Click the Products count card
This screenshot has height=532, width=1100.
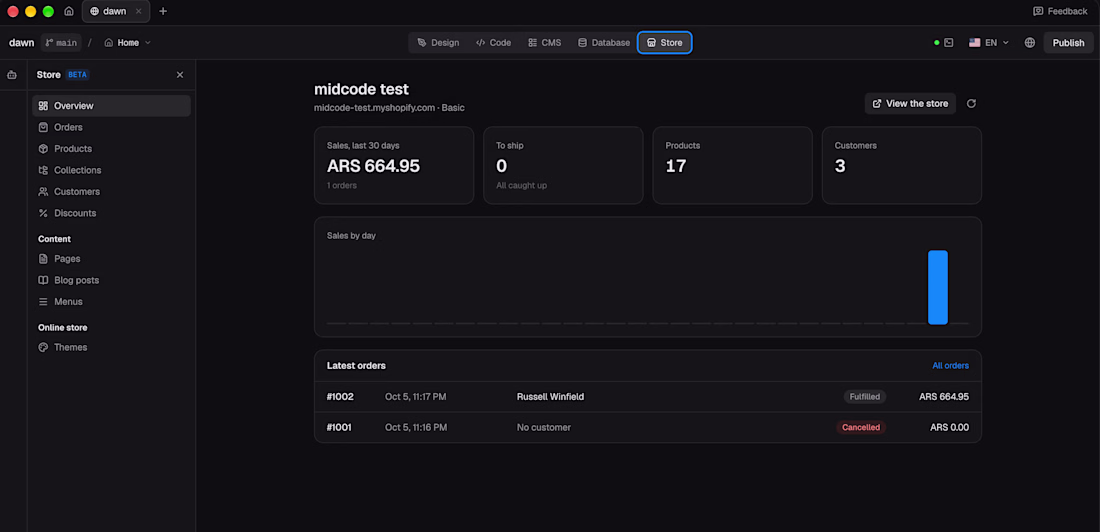(x=732, y=166)
